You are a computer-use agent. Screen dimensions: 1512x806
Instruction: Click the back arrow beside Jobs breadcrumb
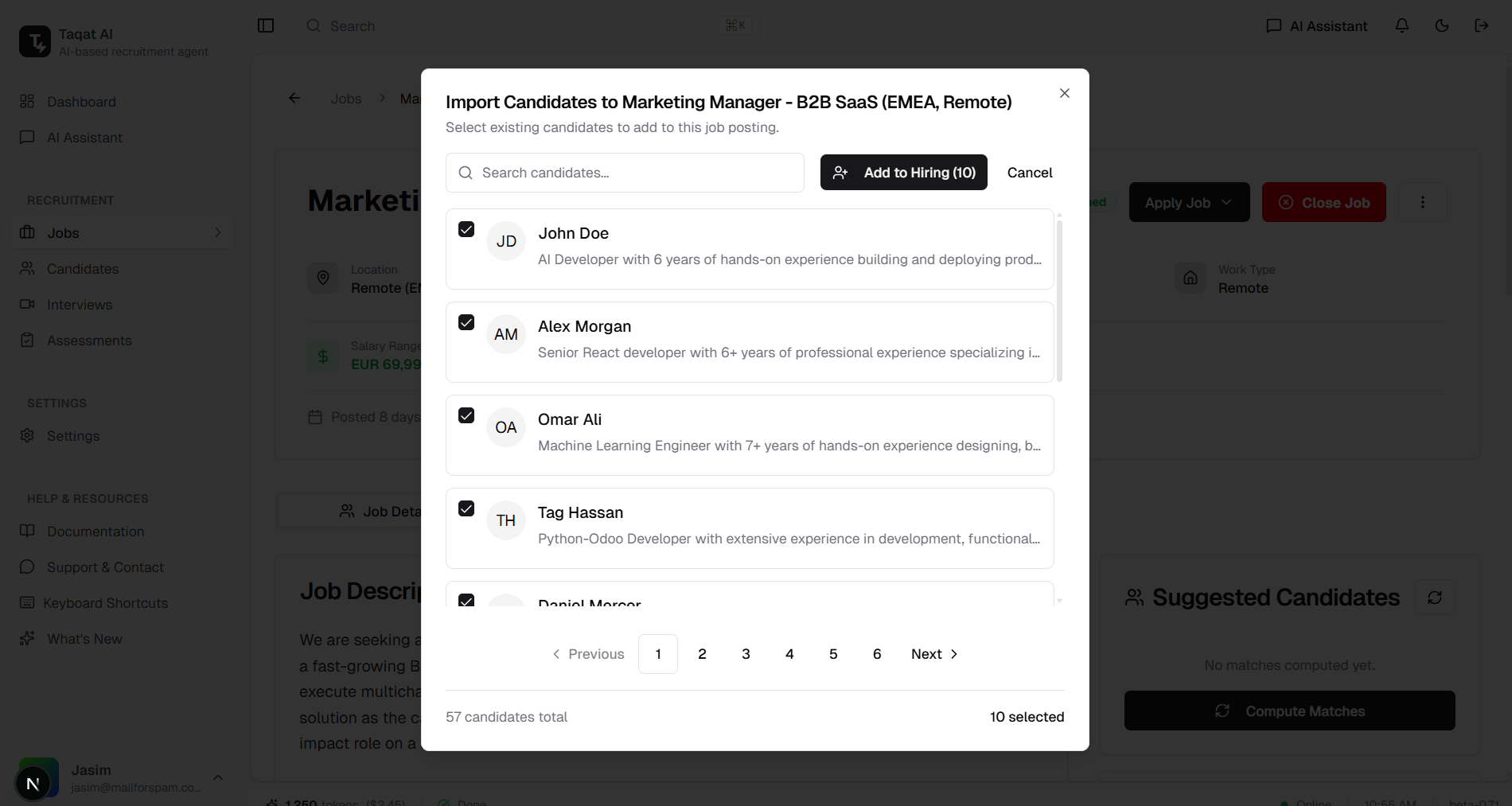tap(294, 98)
